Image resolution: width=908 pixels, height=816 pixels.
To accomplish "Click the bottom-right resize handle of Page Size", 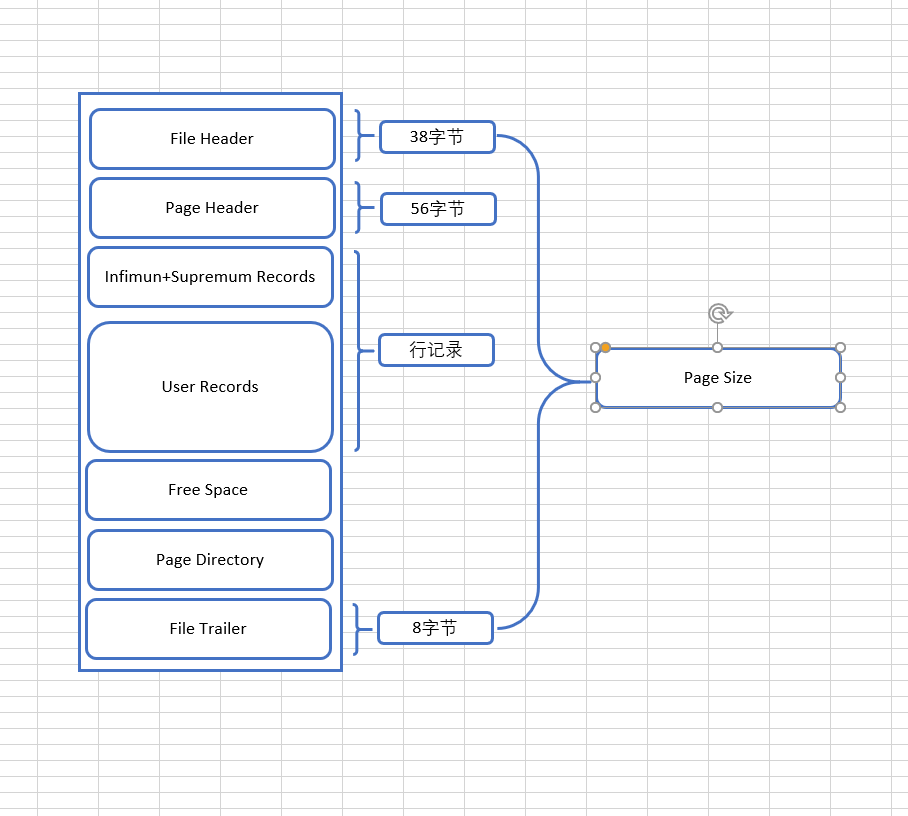I will click(x=841, y=408).
